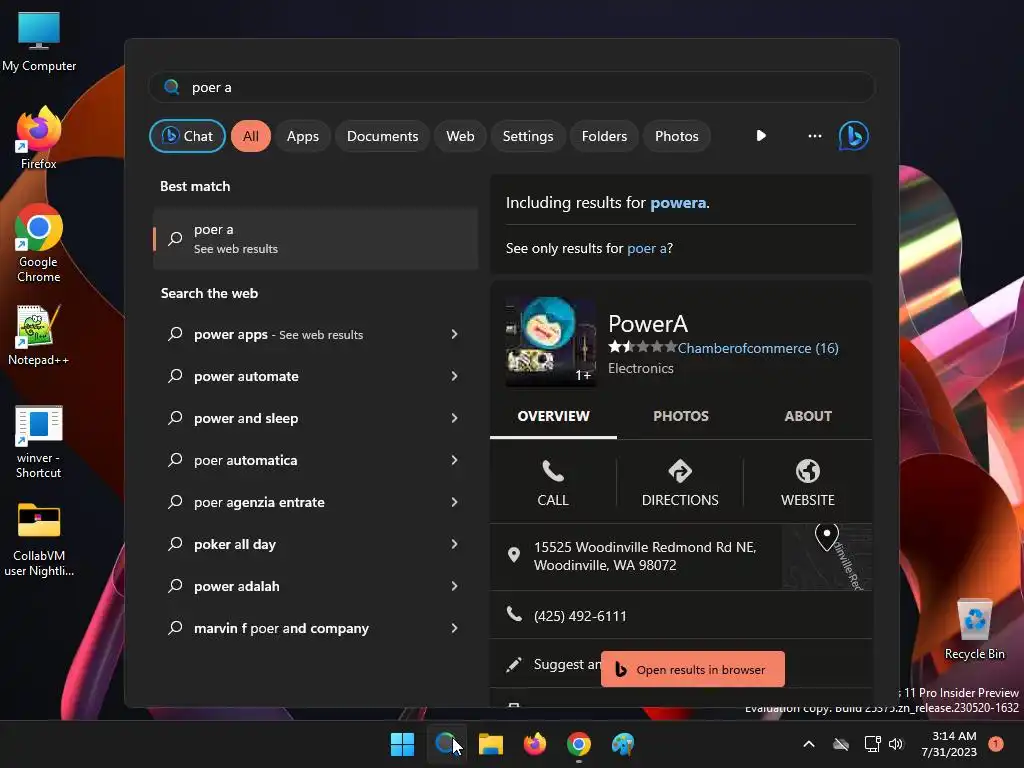Select the winver Shortcut desktop icon
Viewport: 1024px width, 768px height.
tap(39, 442)
